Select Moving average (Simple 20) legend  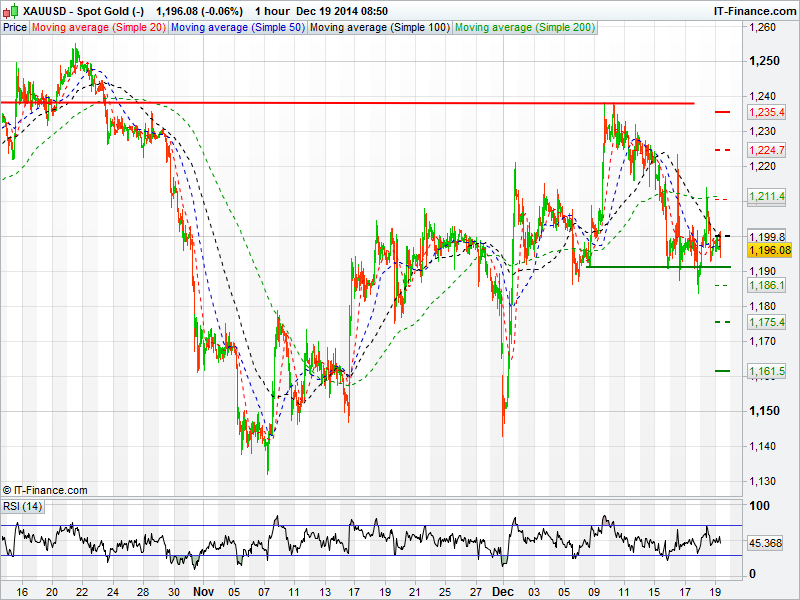tap(99, 28)
